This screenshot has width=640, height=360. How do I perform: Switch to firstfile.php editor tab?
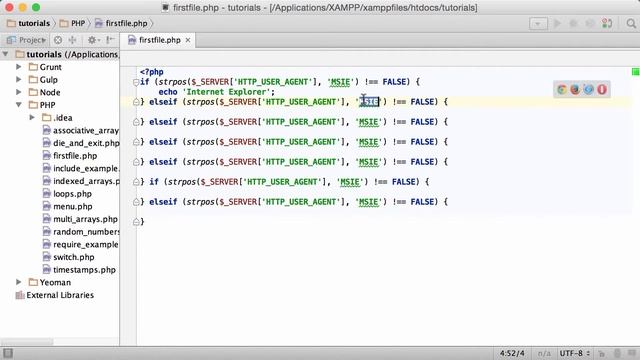pos(159,40)
